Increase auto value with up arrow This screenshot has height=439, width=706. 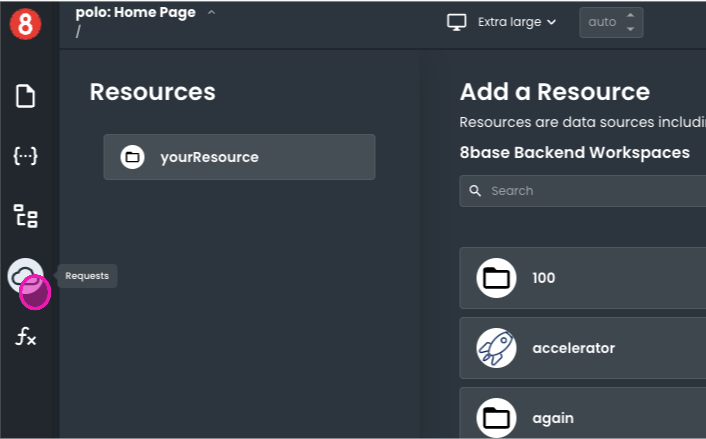tap(630, 16)
